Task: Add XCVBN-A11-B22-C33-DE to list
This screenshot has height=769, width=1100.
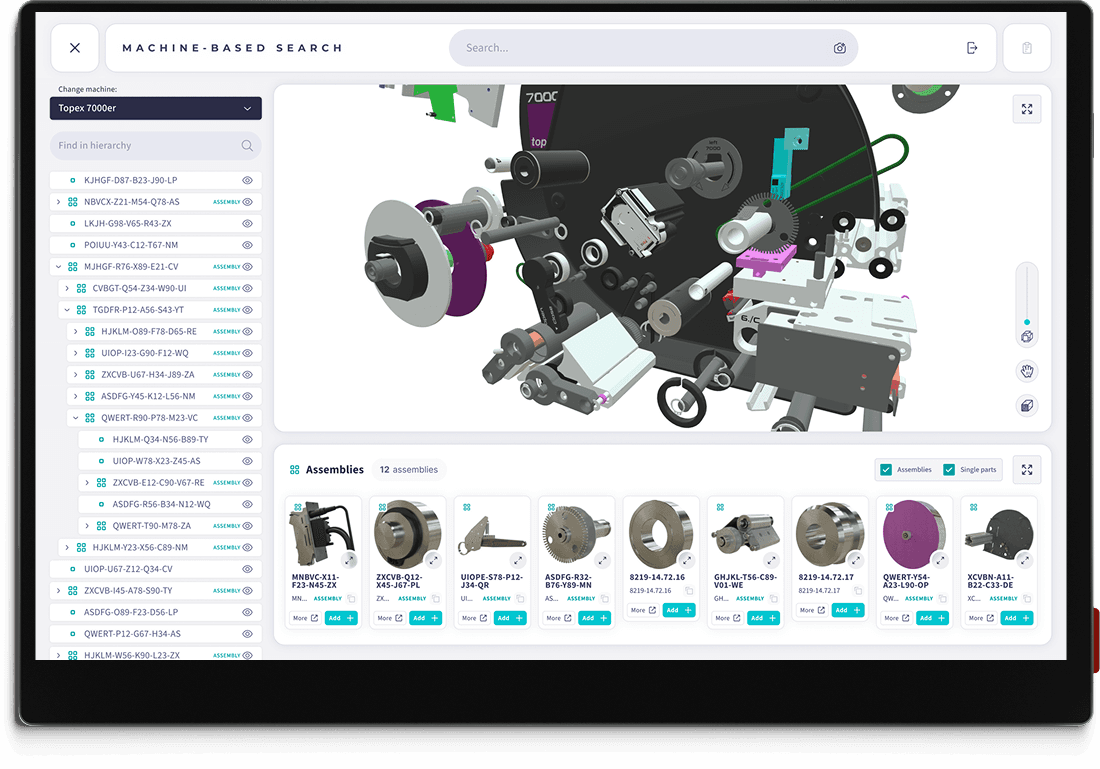Action: (x=1017, y=618)
